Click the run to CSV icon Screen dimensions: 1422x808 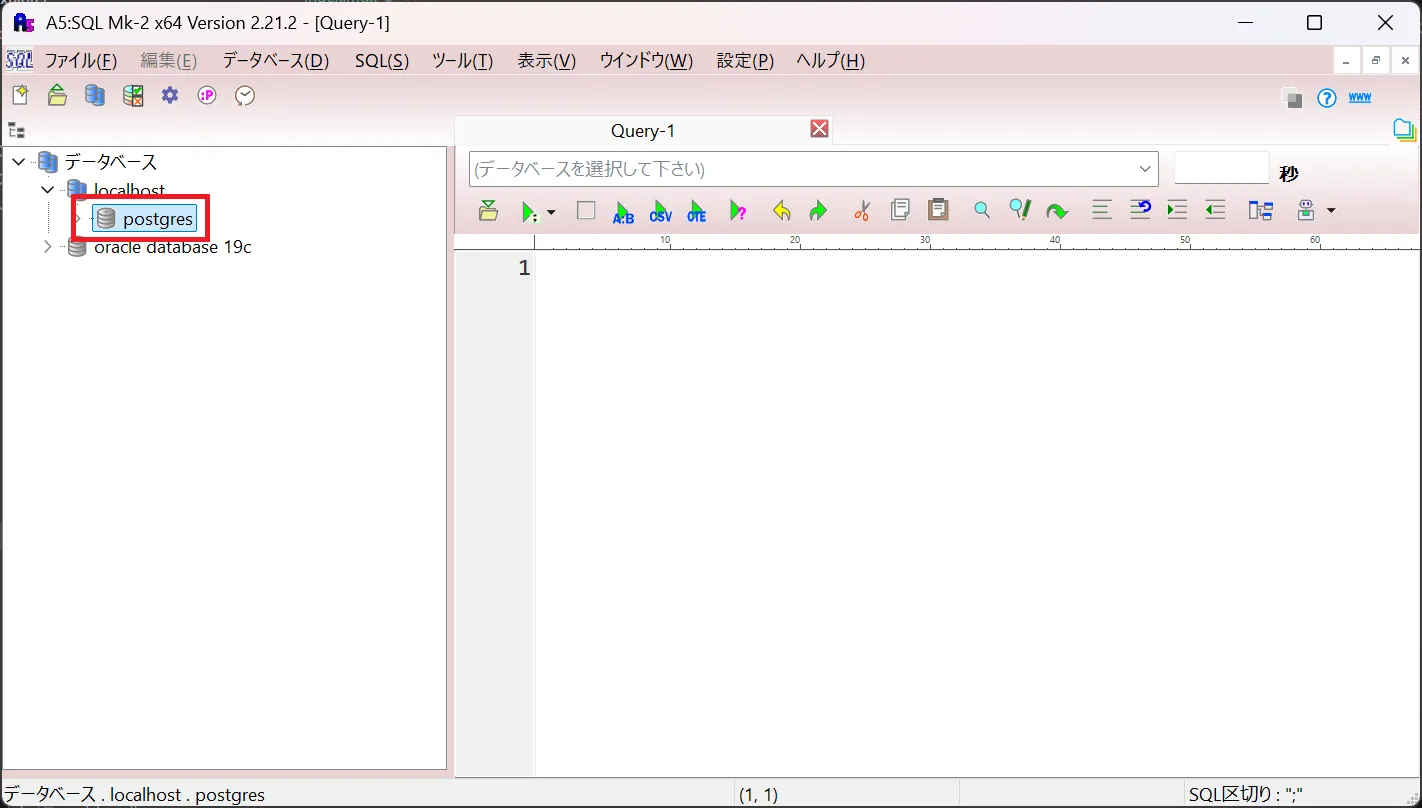[x=660, y=211]
